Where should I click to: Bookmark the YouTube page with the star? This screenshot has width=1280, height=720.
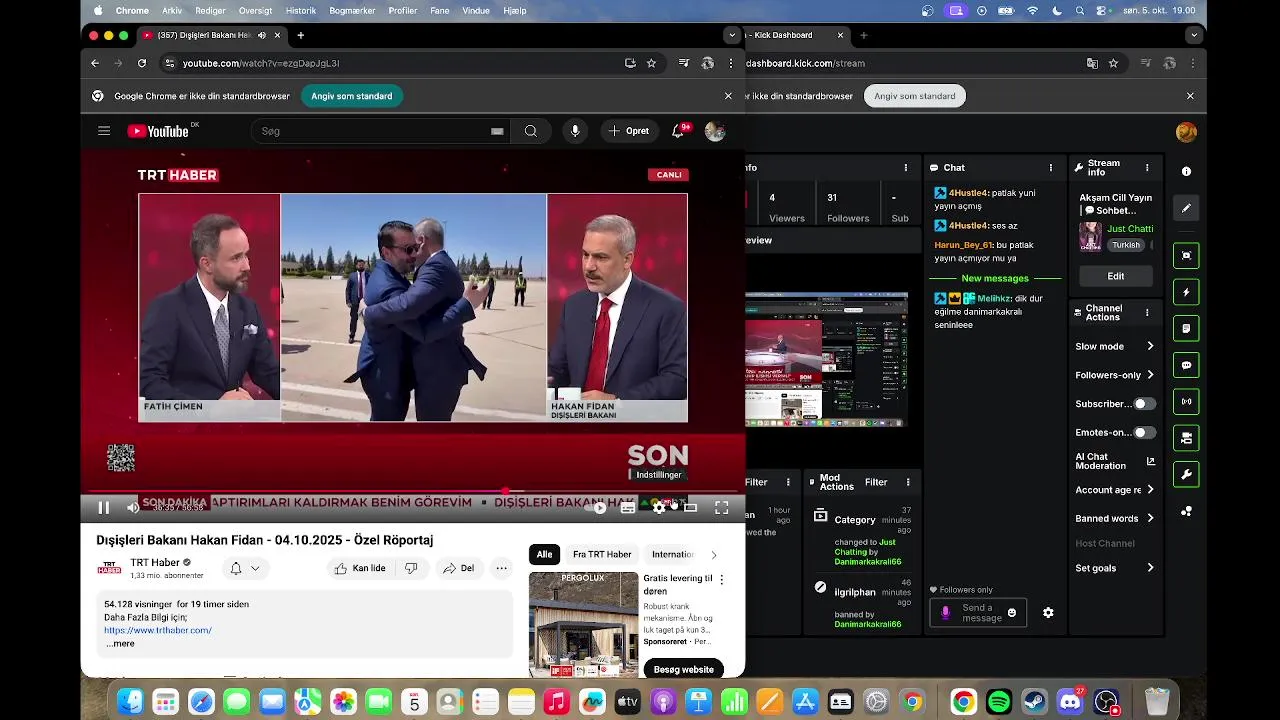point(651,63)
